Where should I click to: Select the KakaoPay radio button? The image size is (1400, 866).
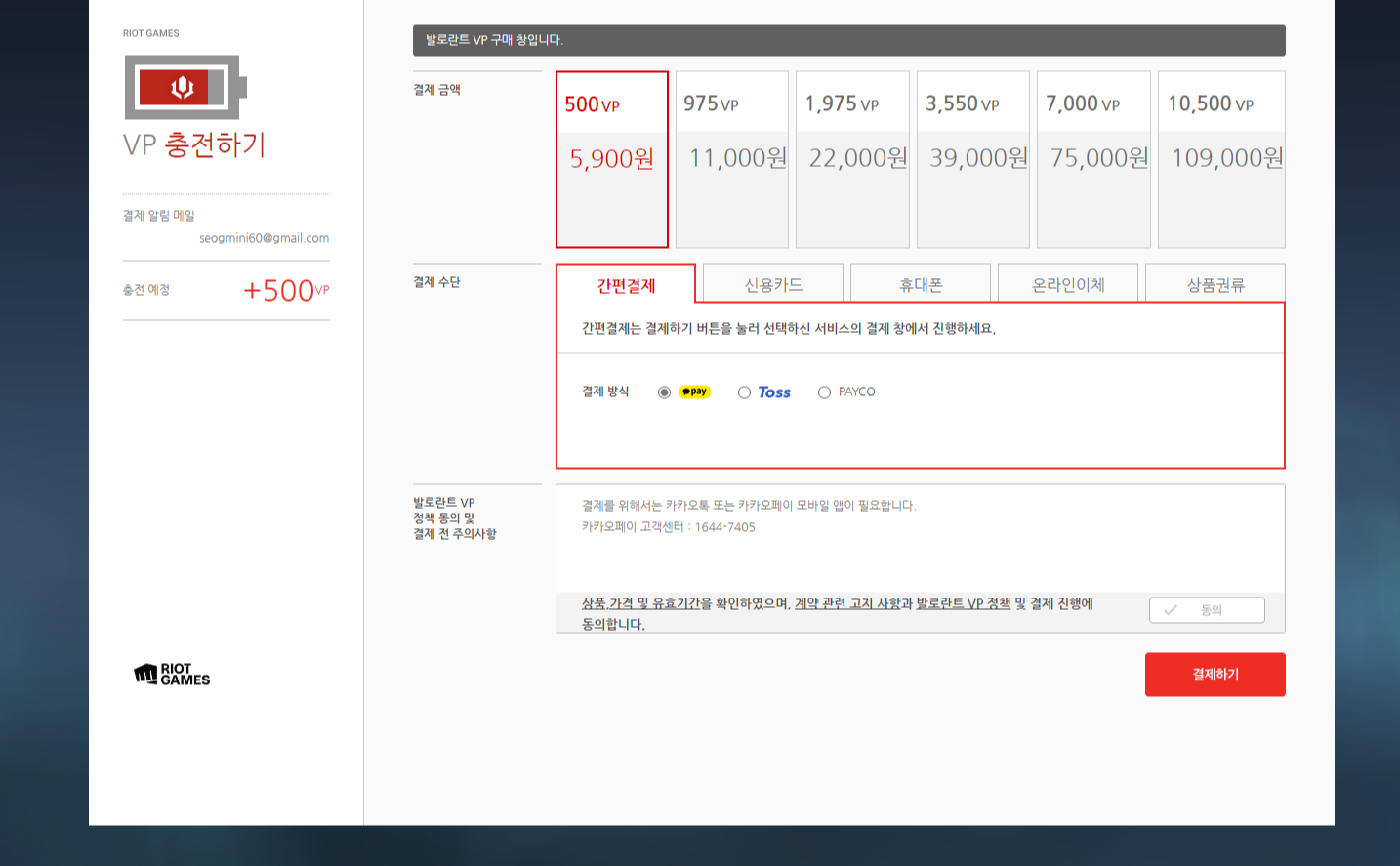(664, 392)
